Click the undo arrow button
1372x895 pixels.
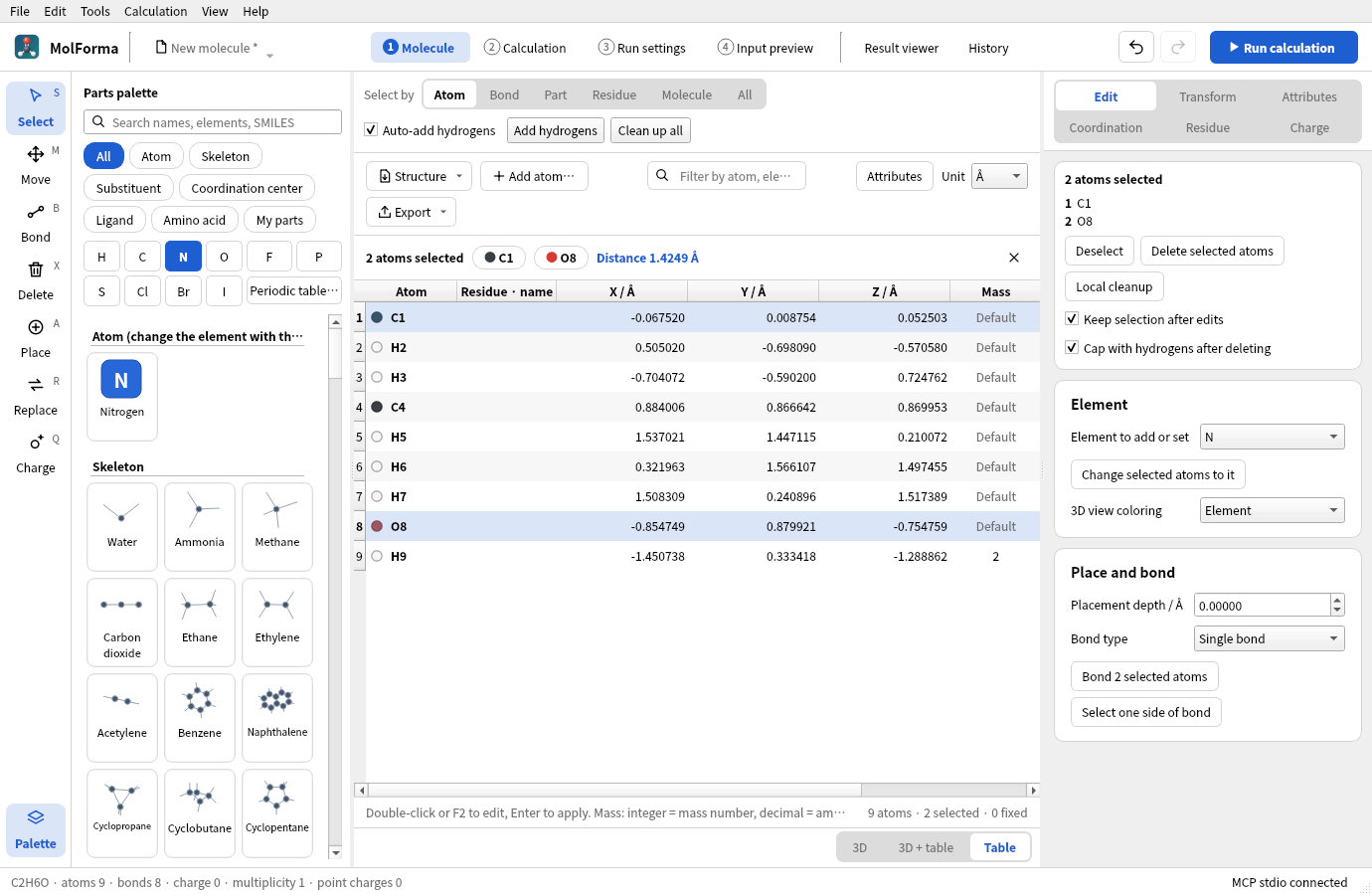coord(1136,47)
